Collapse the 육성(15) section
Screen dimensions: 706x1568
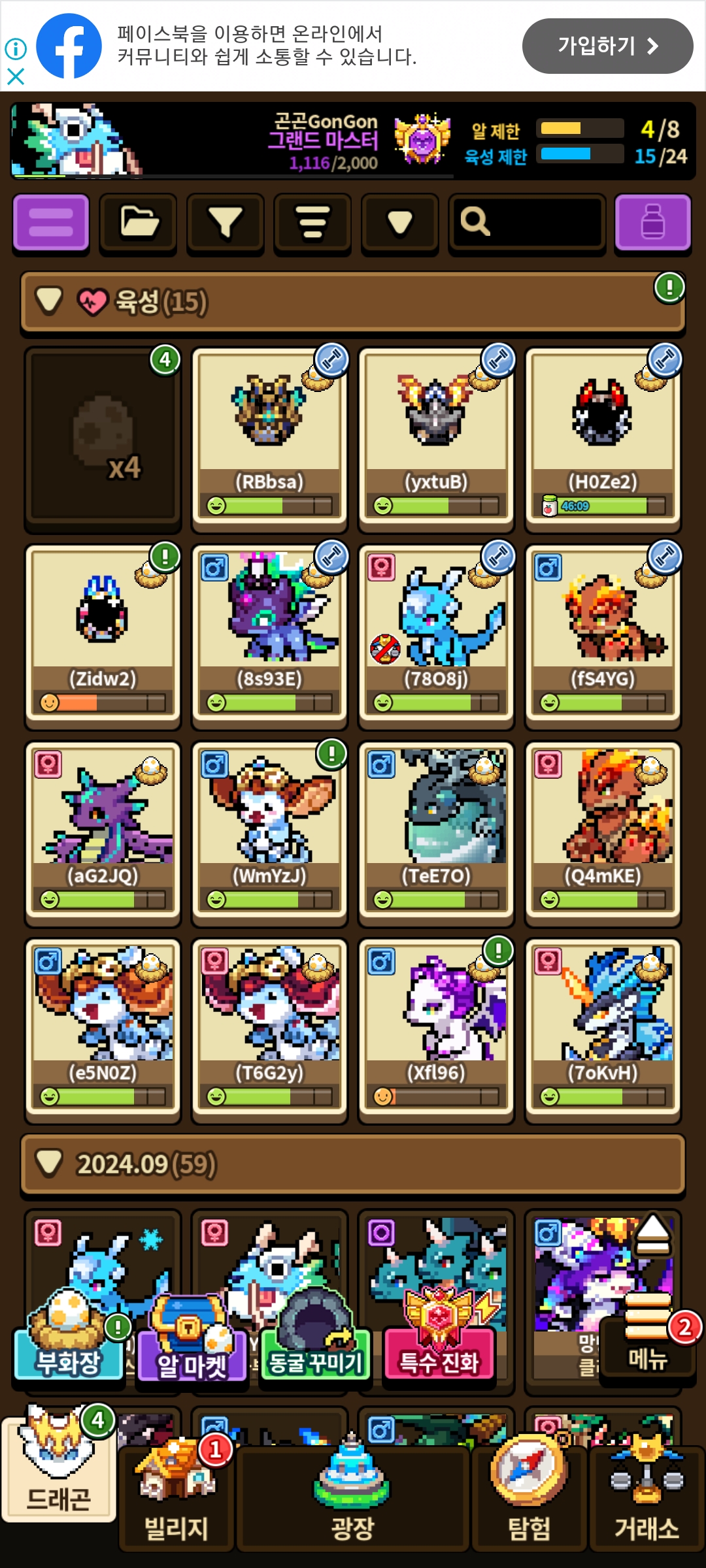click(49, 301)
